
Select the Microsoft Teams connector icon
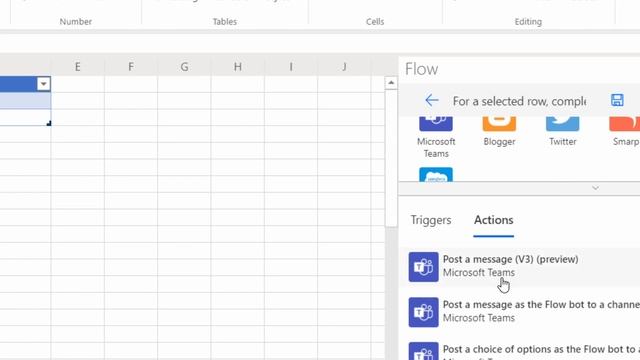point(436,124)
